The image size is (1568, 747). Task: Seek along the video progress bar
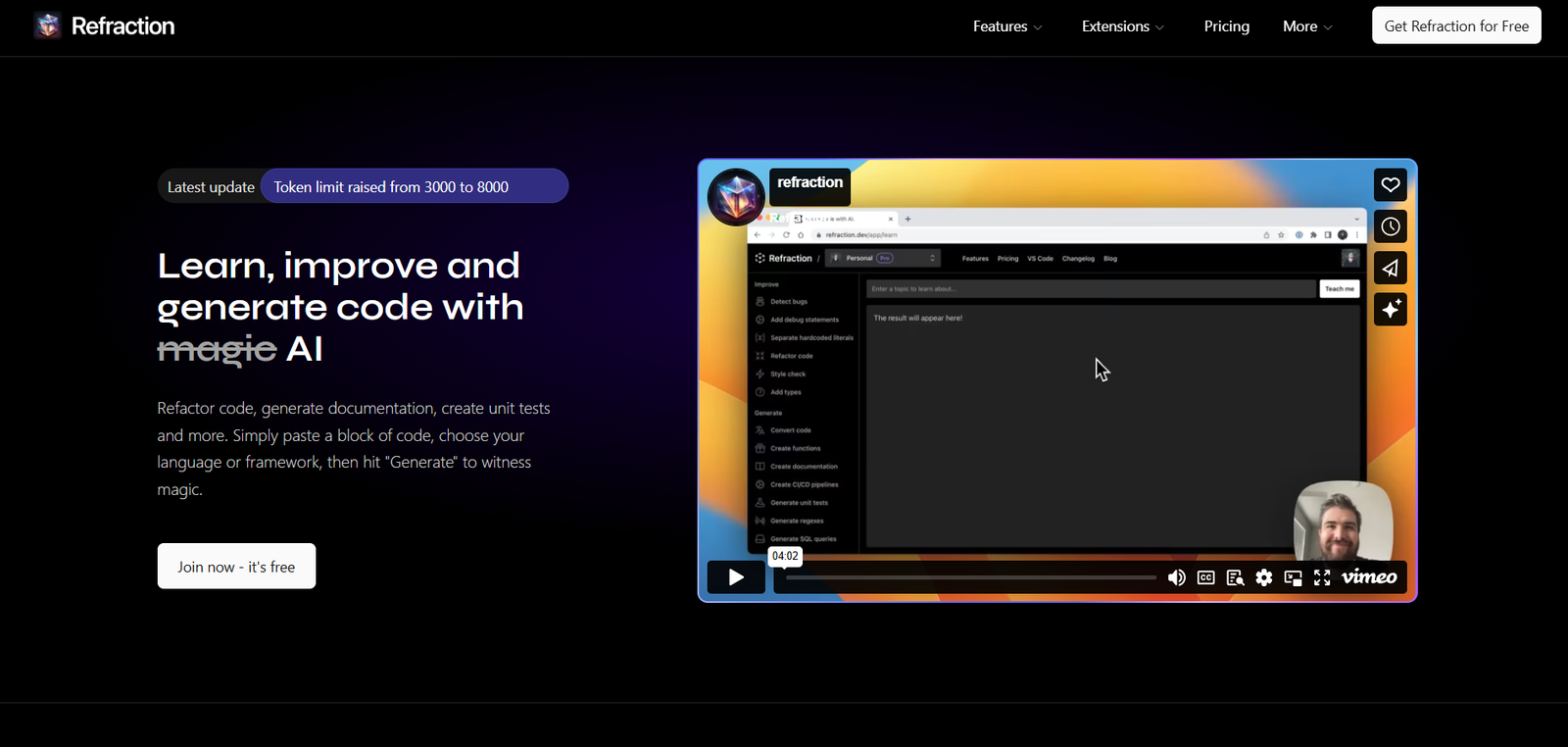pyautogui.click(x=970, y=577)
